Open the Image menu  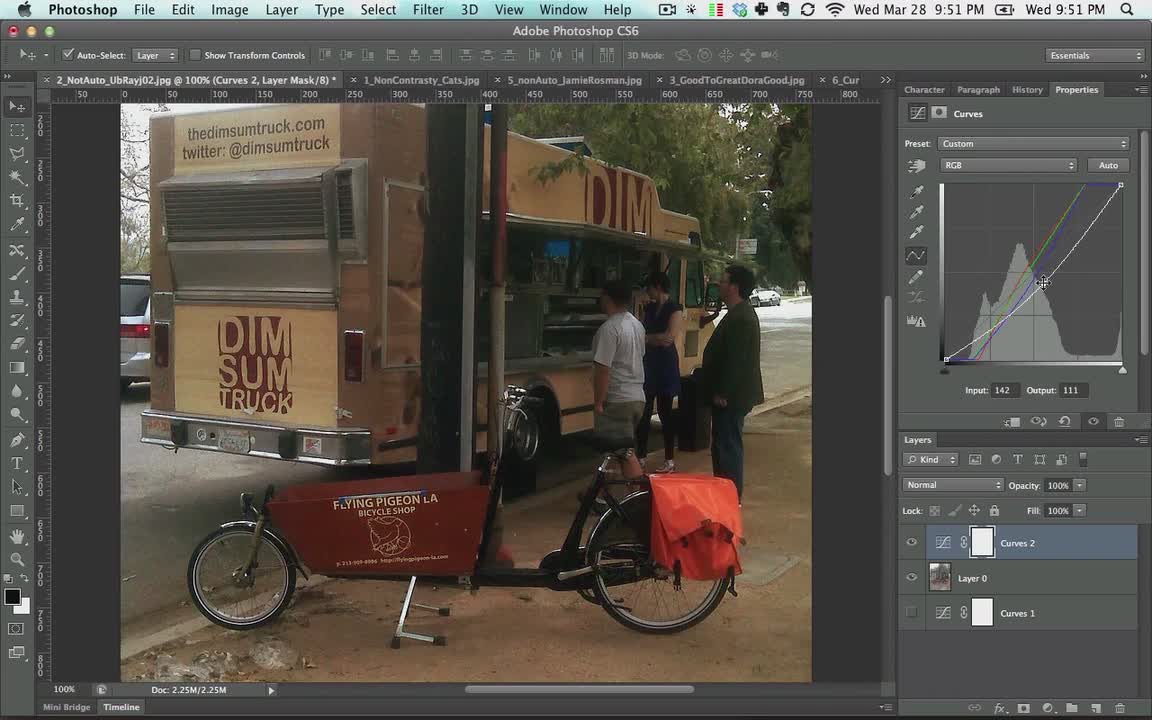point(229,10)
